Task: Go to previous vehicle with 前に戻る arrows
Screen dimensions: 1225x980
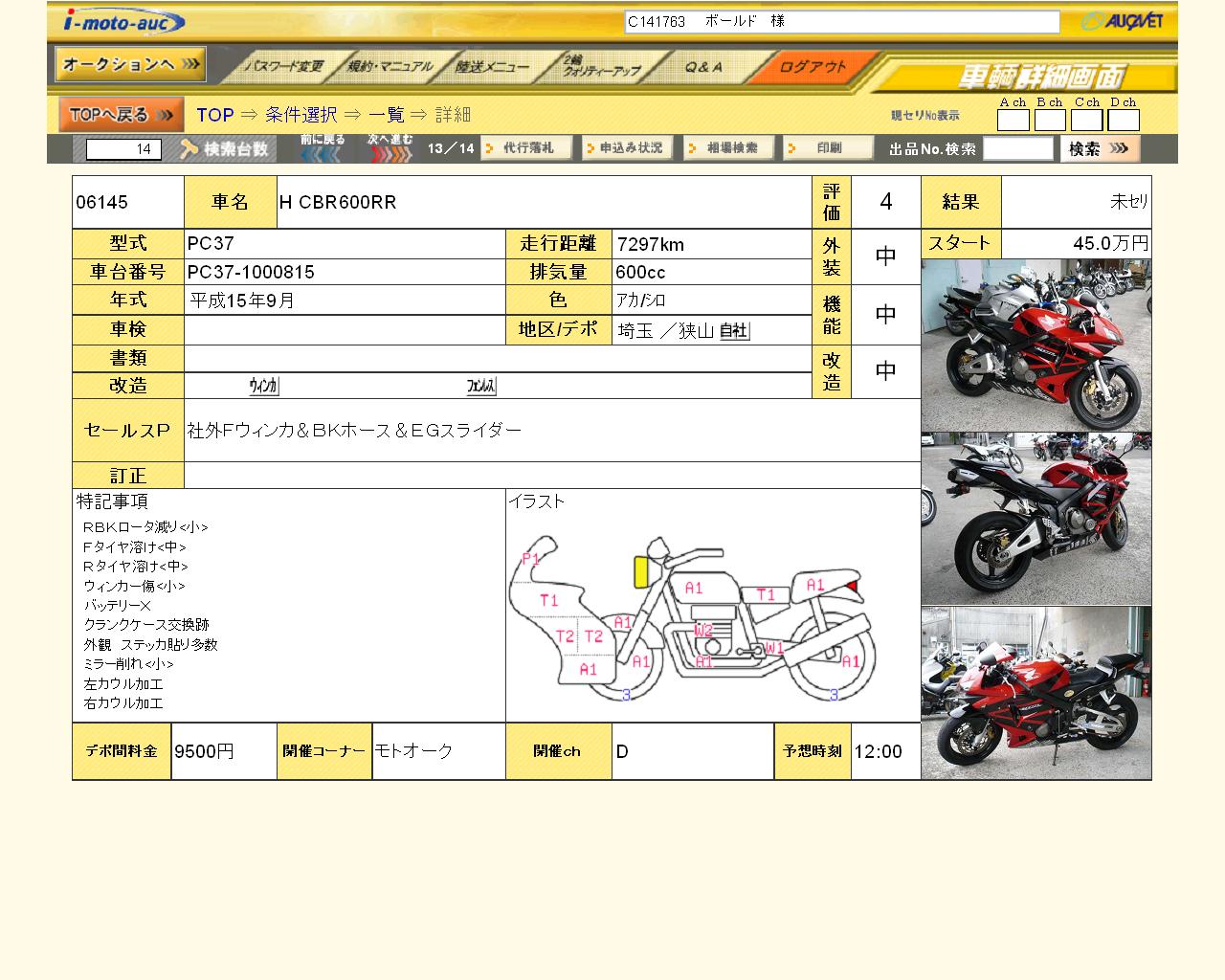Action: (x=322, y=148)
